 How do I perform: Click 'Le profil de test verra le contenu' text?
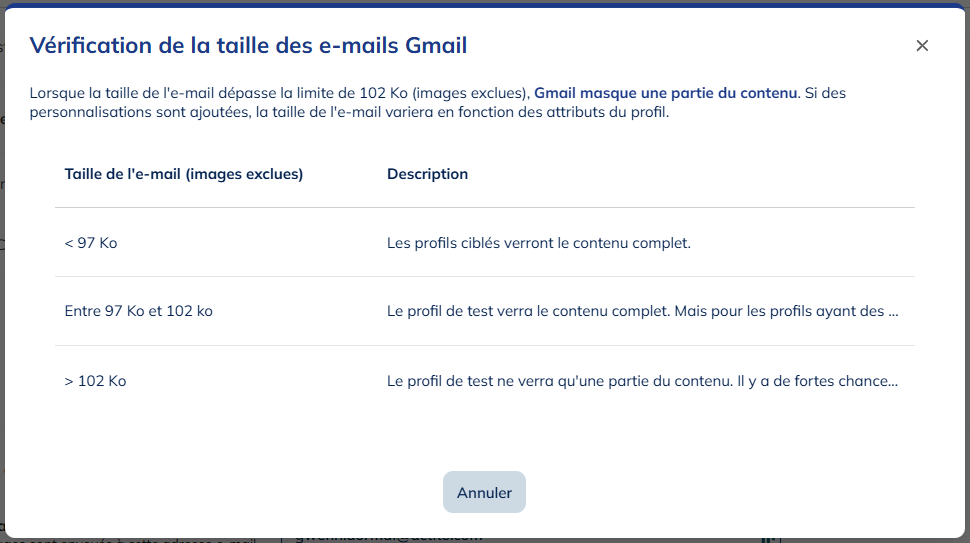[x=508, y=311]
